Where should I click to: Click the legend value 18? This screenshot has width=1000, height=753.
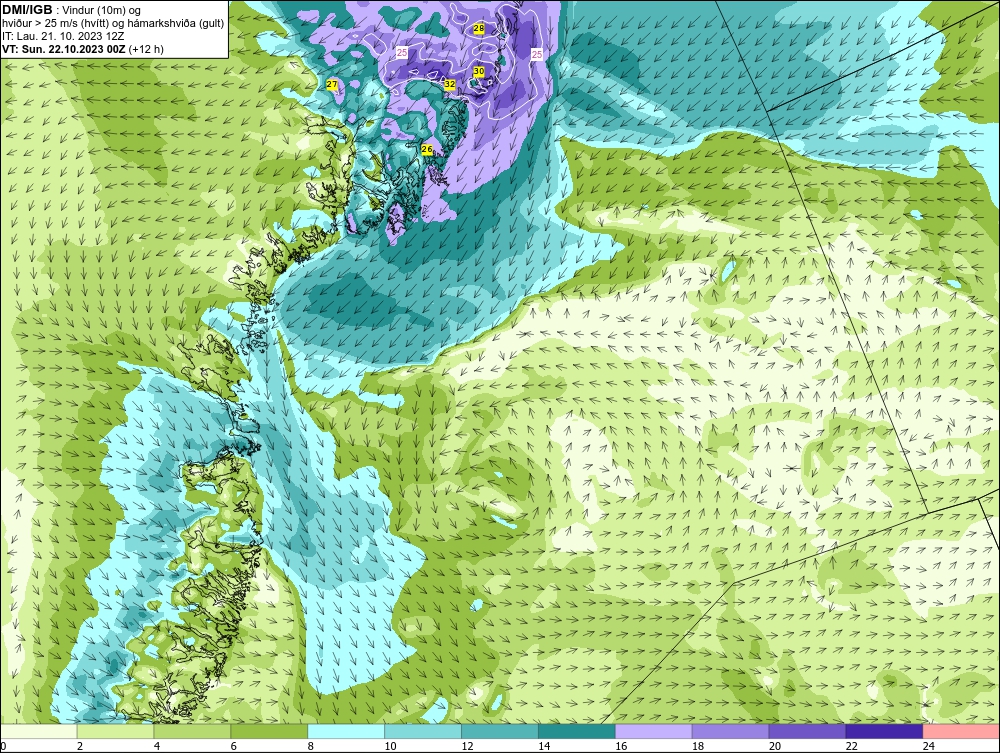click(x=698, y=746)
